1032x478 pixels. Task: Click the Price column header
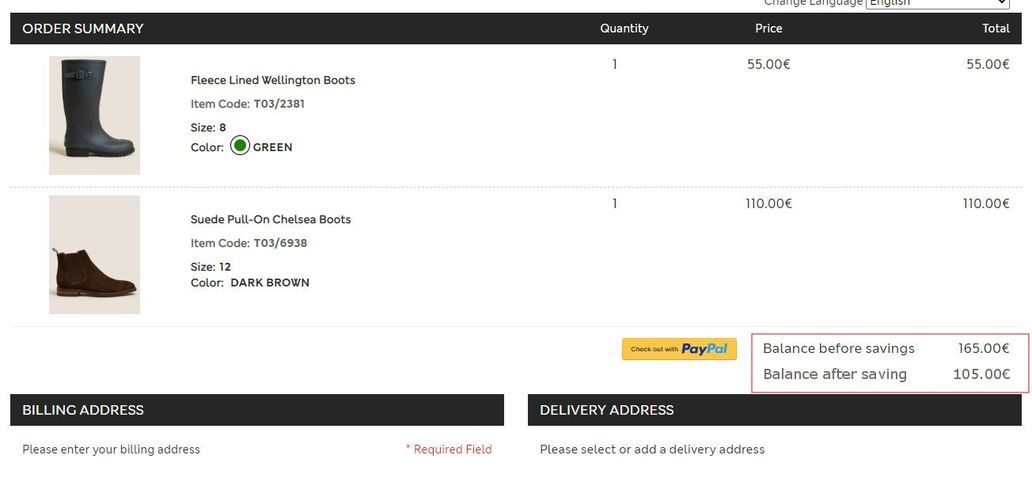(768, 29)
